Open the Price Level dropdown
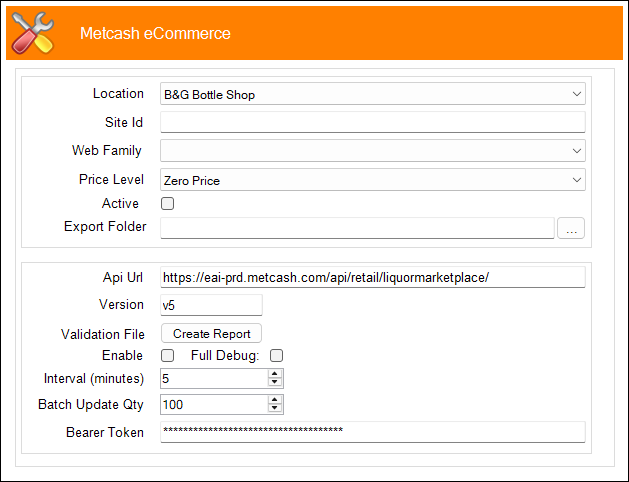Image resolution: width=629 pixels, height=482 pixels. [x=373, y=180]
